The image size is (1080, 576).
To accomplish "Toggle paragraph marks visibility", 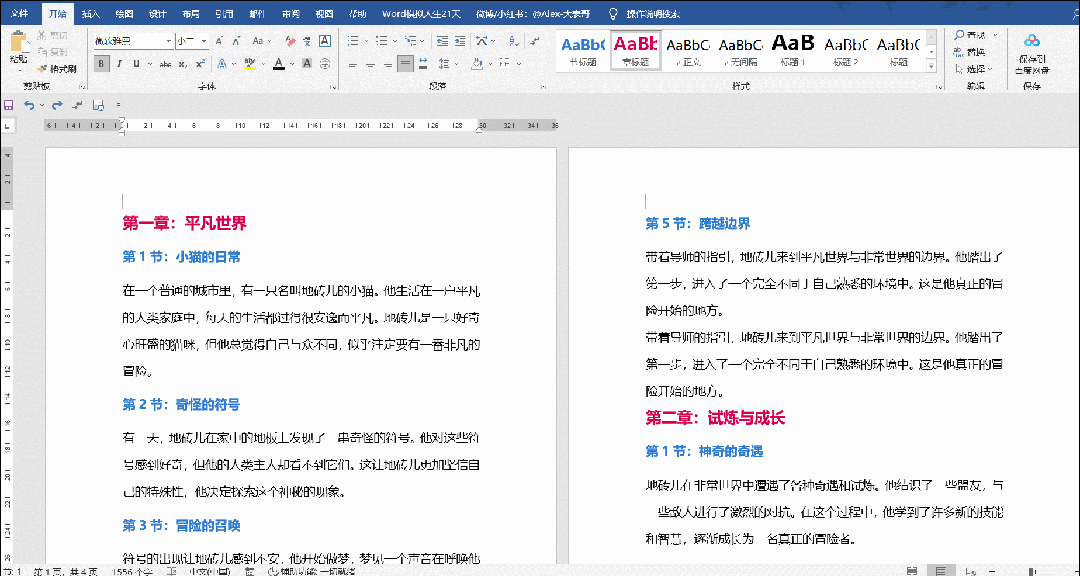I will coord(535,41).
